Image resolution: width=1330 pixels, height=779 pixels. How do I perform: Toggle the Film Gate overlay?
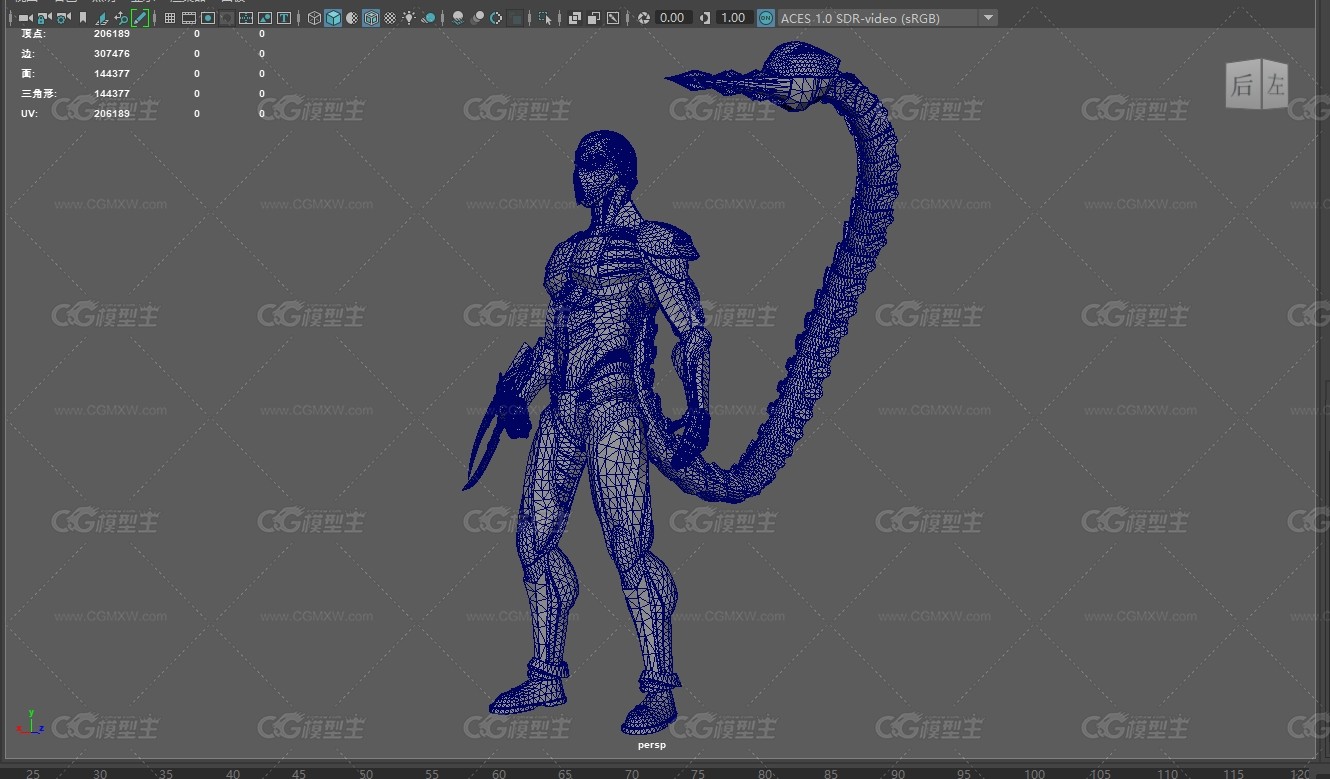point(189,18)
